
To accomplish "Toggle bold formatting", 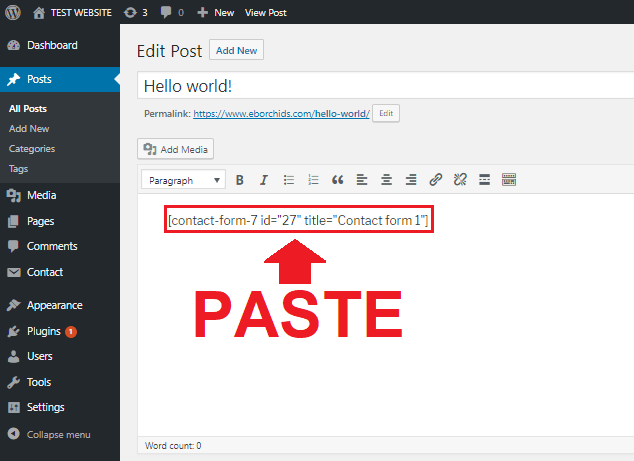I will (239, 180).
